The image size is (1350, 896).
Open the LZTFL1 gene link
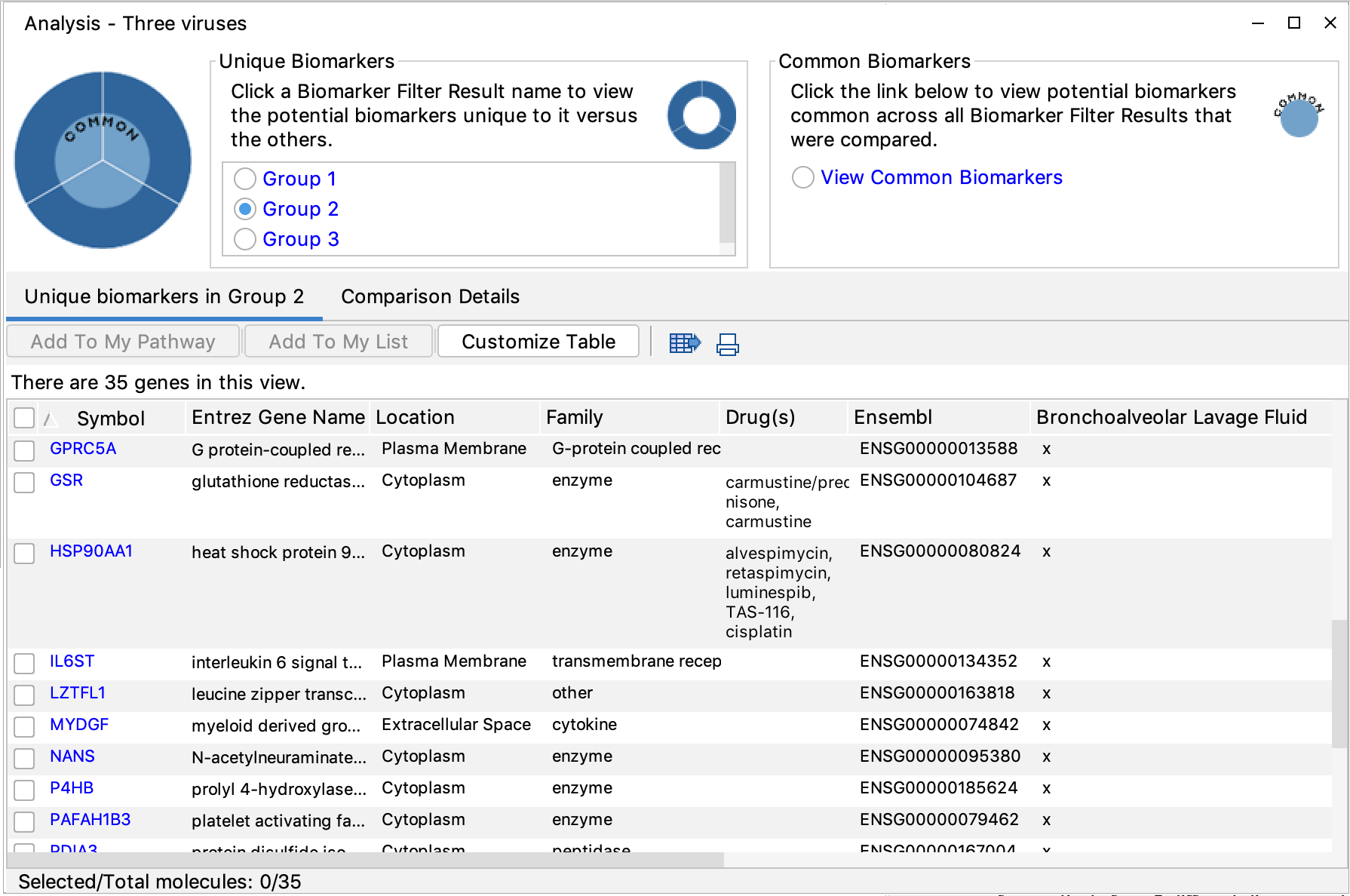pos(78,693)
